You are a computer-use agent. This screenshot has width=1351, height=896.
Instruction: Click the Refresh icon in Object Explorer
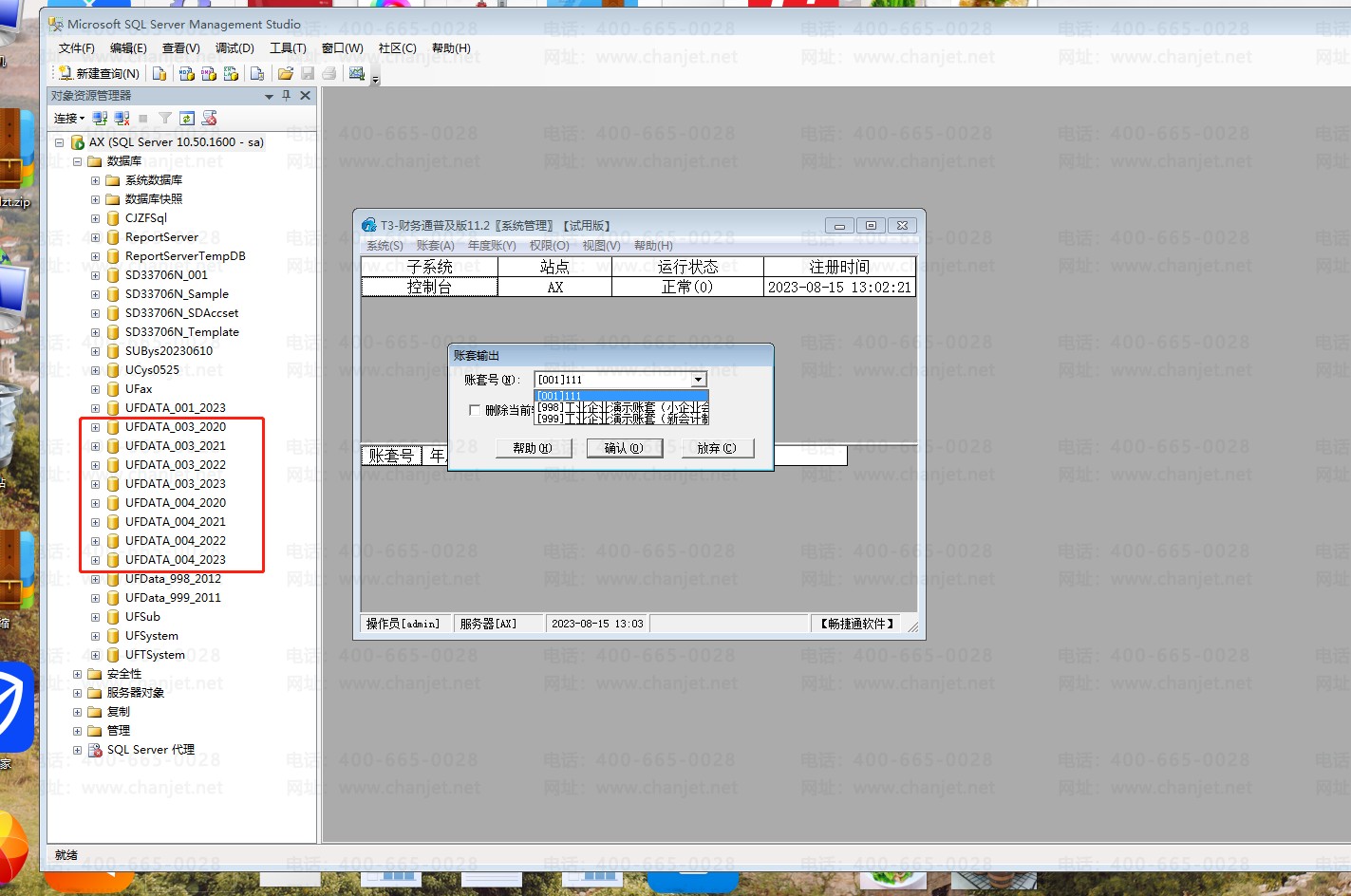[x=187, y=119]
